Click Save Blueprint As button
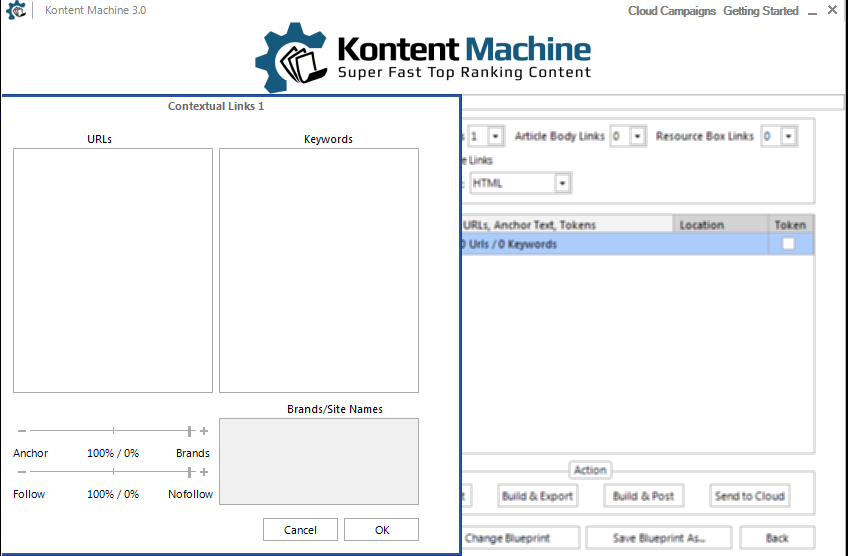This screenshot has width=848, height=556. [x=658, y=538]
